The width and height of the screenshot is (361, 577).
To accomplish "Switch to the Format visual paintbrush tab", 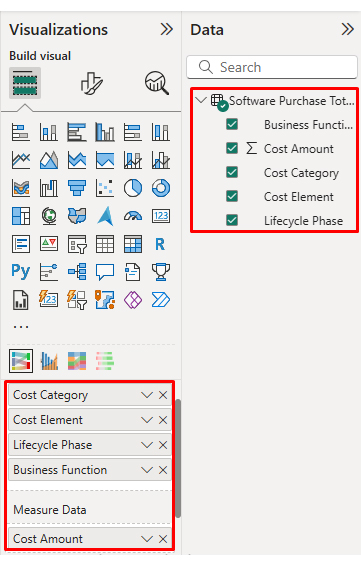I will coord(92,83).
